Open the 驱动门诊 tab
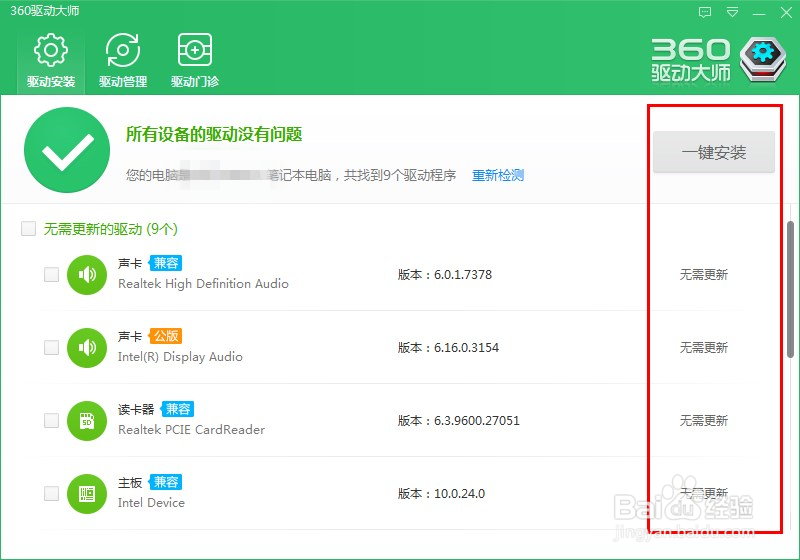Screen dimensions: 800x560 [195, 61]
